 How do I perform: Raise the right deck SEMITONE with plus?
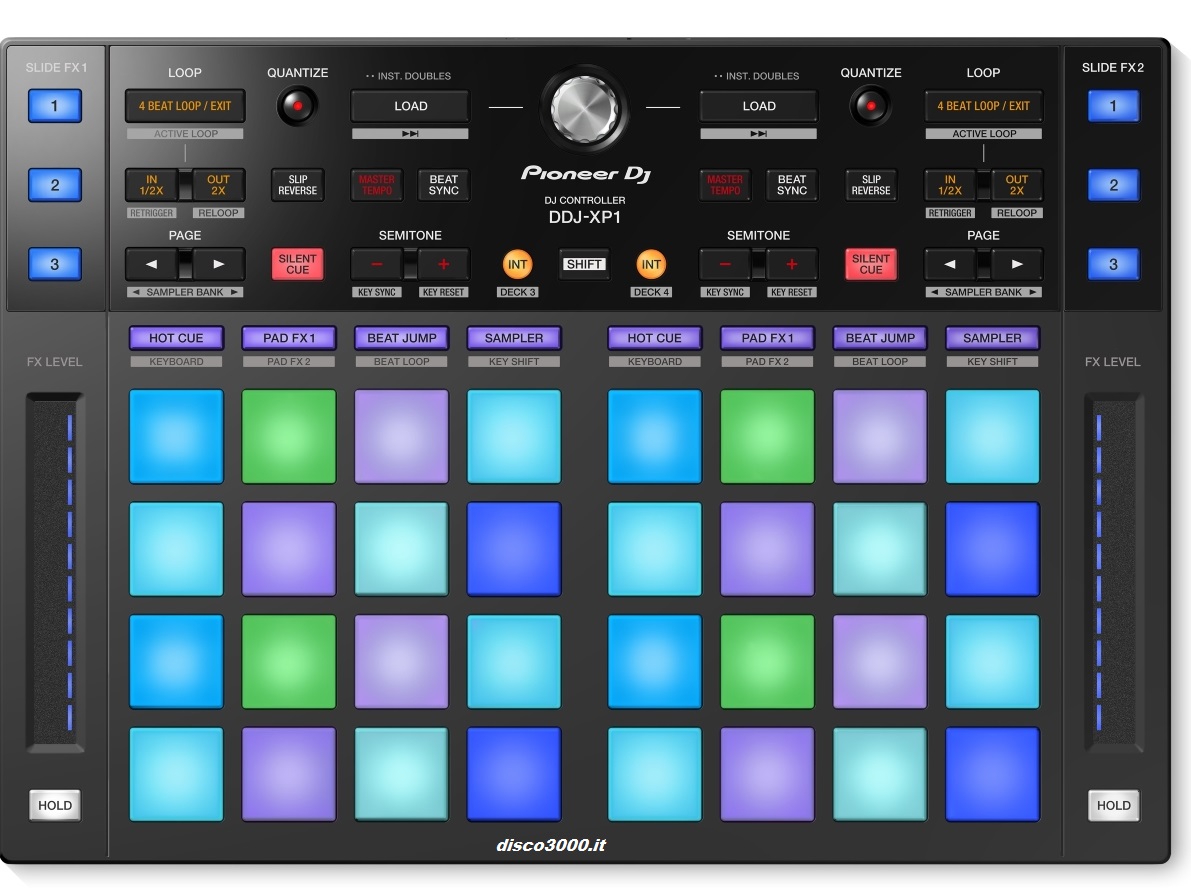[791, 264]
